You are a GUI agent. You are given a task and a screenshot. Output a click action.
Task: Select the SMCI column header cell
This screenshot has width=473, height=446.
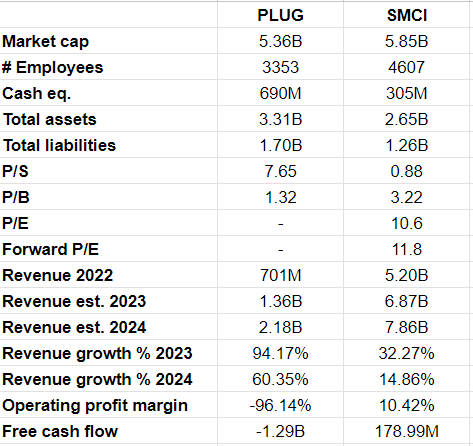(x=406, y=15)
